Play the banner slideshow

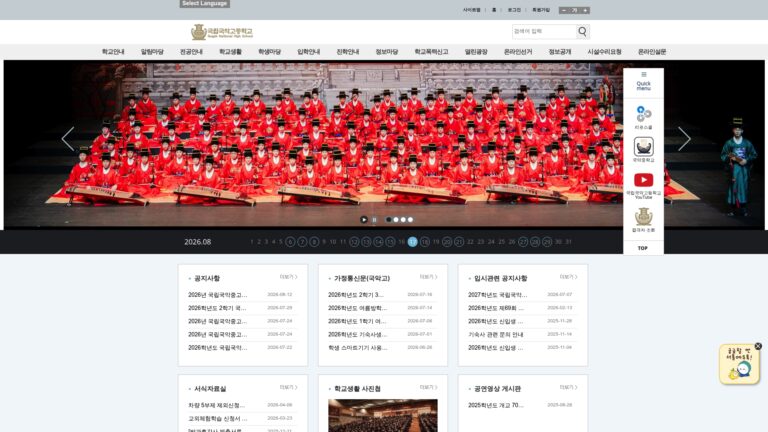(x=363, y=219)
